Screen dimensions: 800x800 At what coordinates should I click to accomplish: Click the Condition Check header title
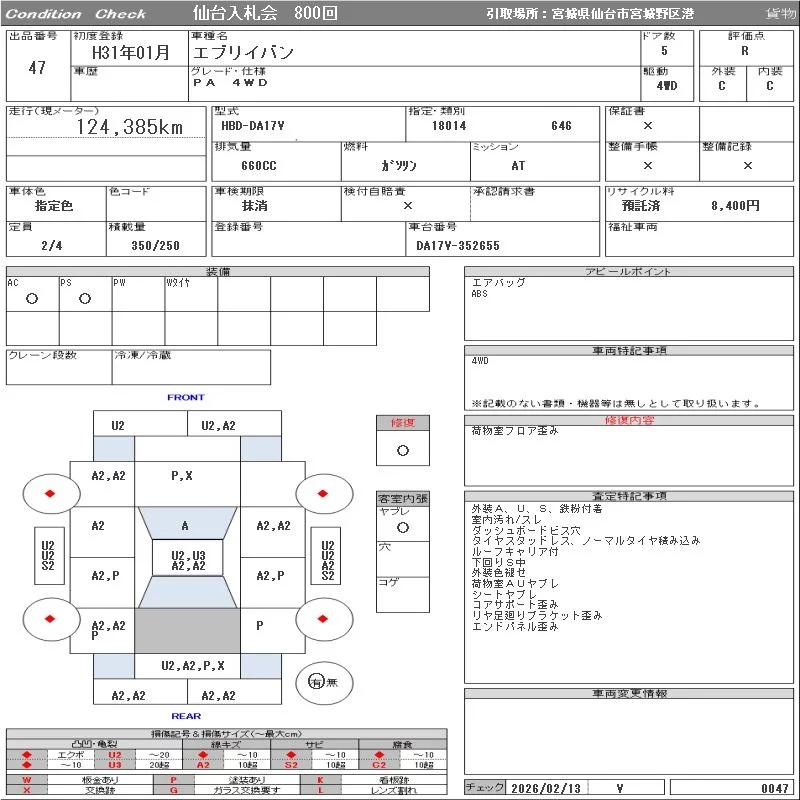tap(77, 14)
